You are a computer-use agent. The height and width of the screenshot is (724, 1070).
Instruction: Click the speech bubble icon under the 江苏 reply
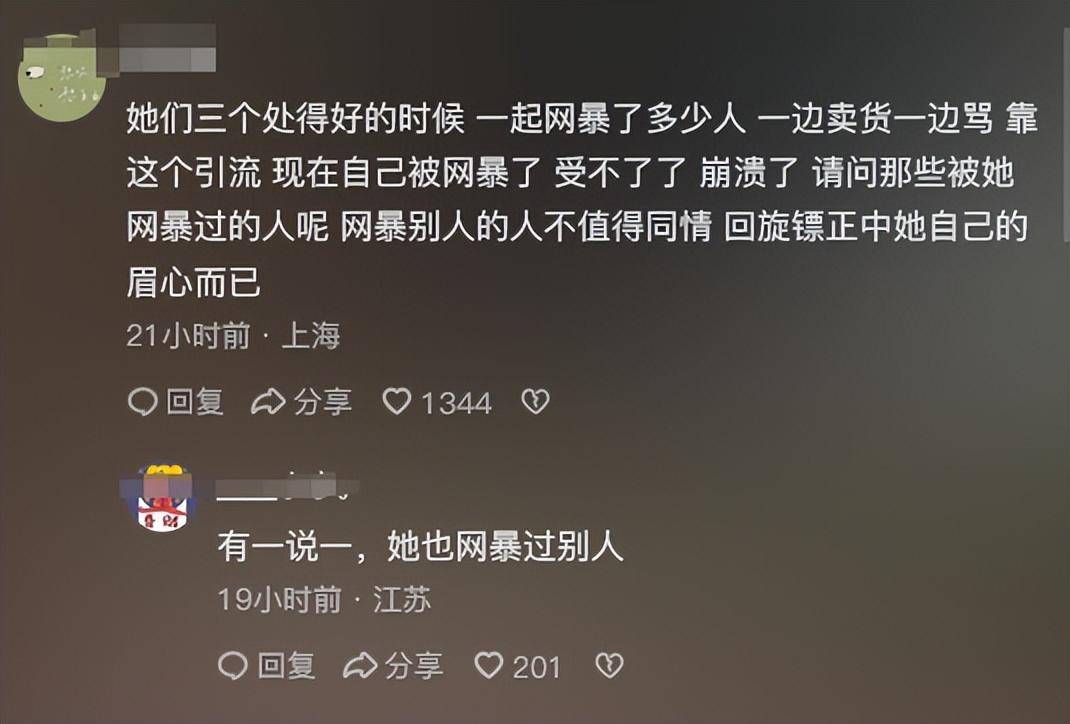click(233, 666)
